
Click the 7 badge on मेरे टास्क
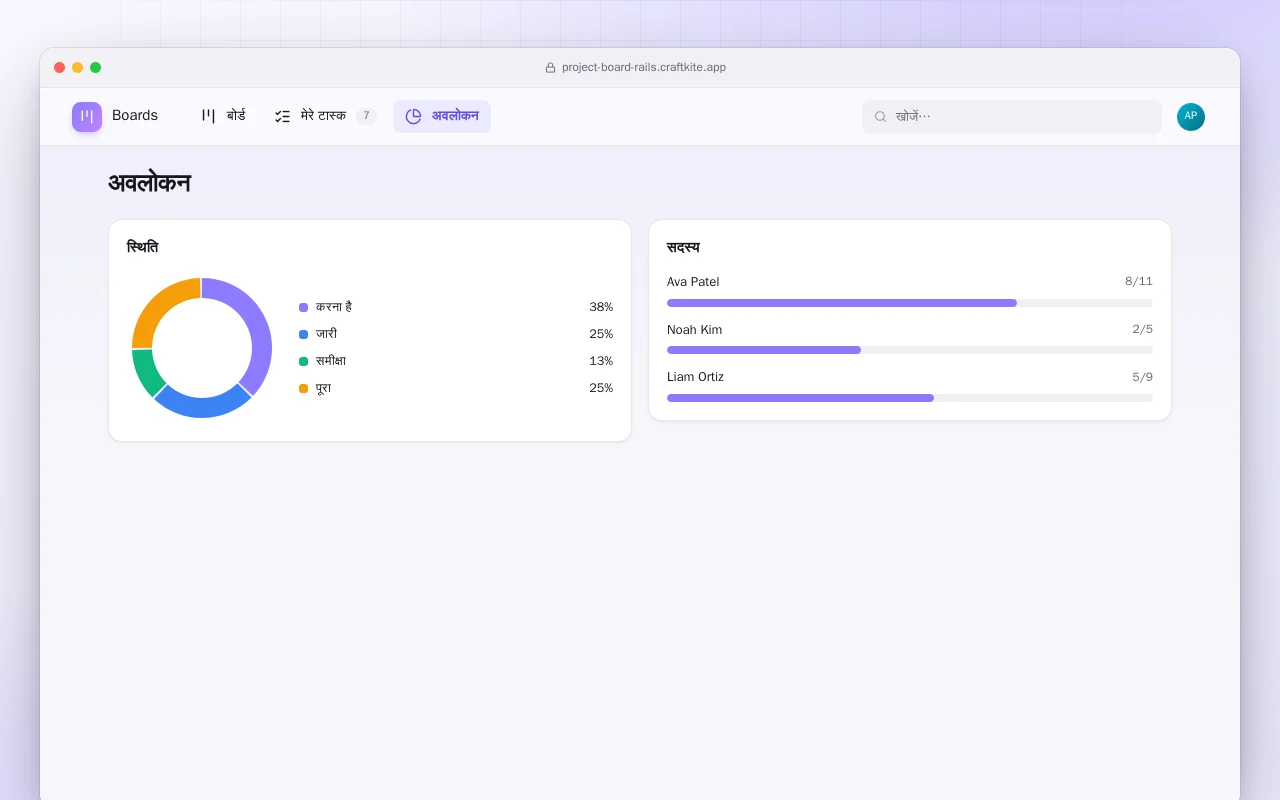pyautogui.click(x=366, y=116)
